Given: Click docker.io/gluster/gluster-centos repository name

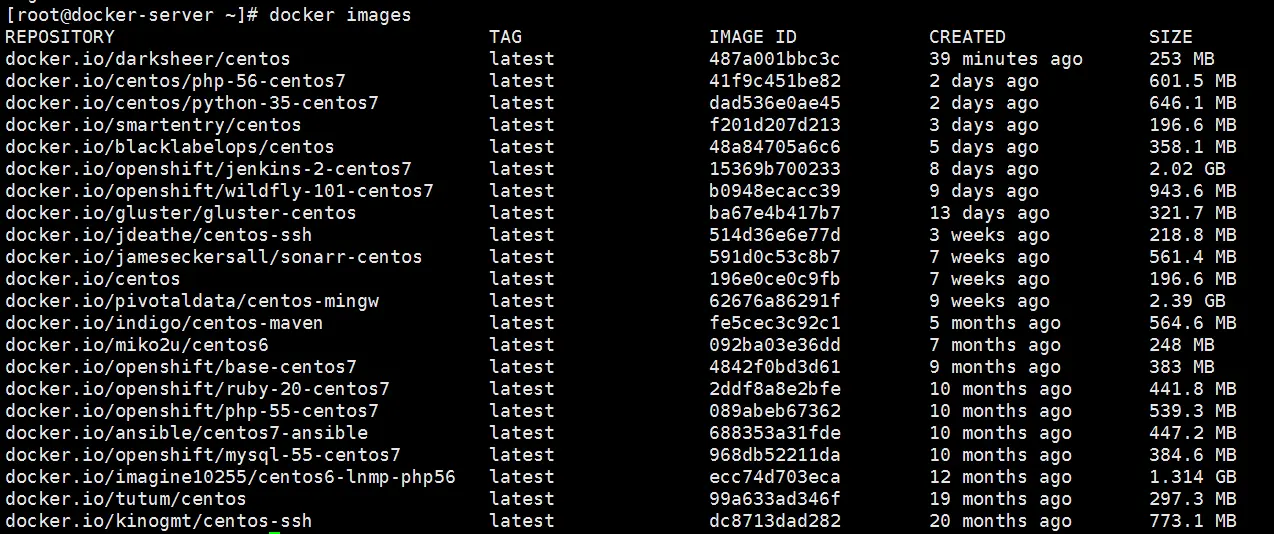Looking at the screenshot, I should tap(181, 213).
